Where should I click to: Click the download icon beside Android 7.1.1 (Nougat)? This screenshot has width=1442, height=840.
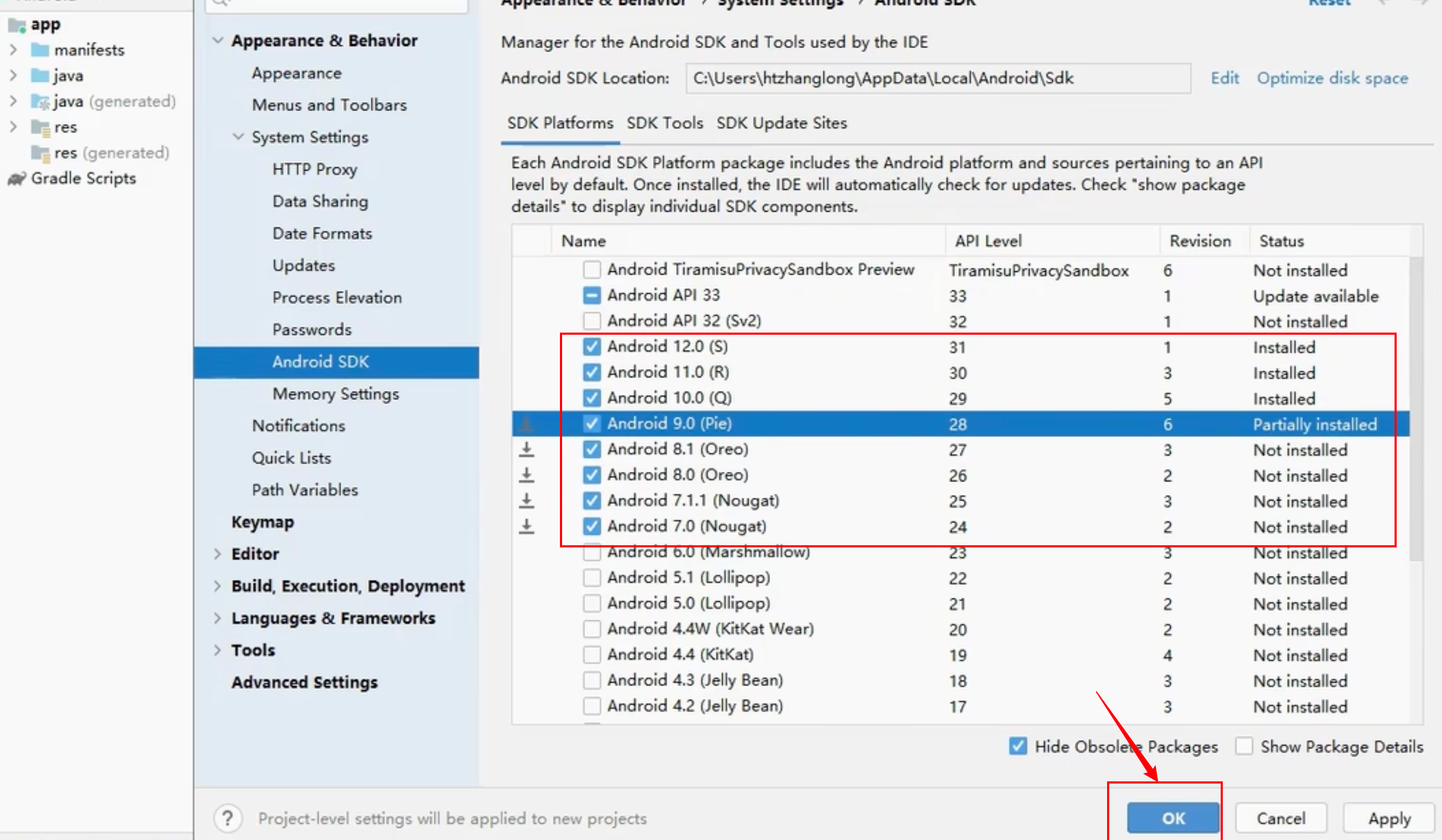pos(526,501)
